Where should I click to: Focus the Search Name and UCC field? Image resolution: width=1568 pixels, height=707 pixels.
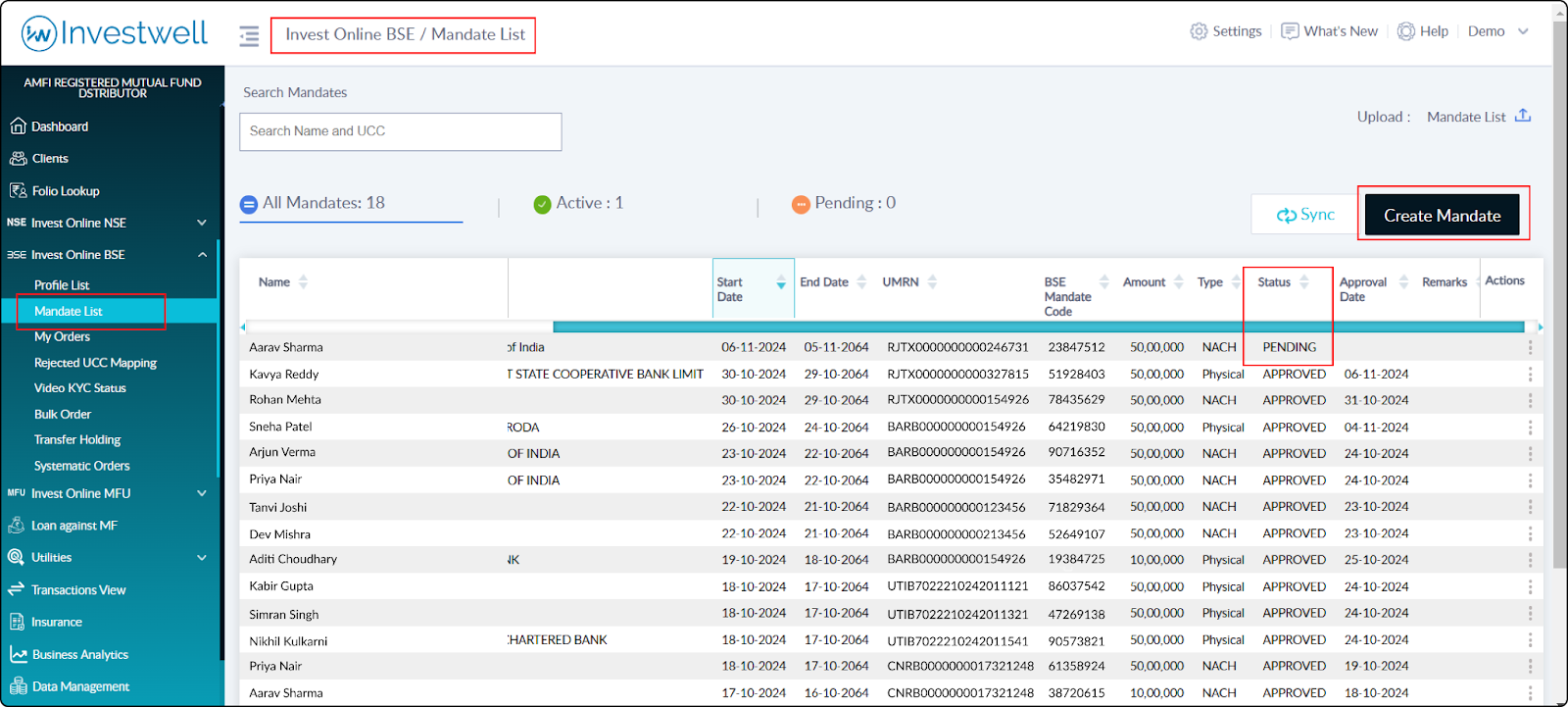401,131
